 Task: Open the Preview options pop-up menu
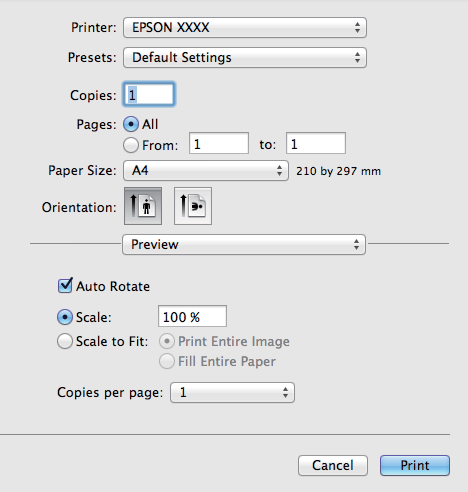pos(244,244)
